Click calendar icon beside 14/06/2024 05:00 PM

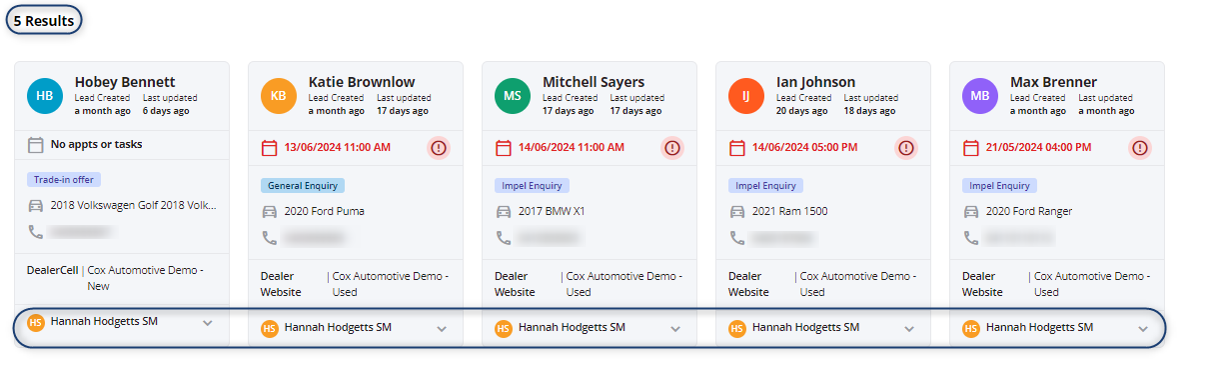(737, 148)
